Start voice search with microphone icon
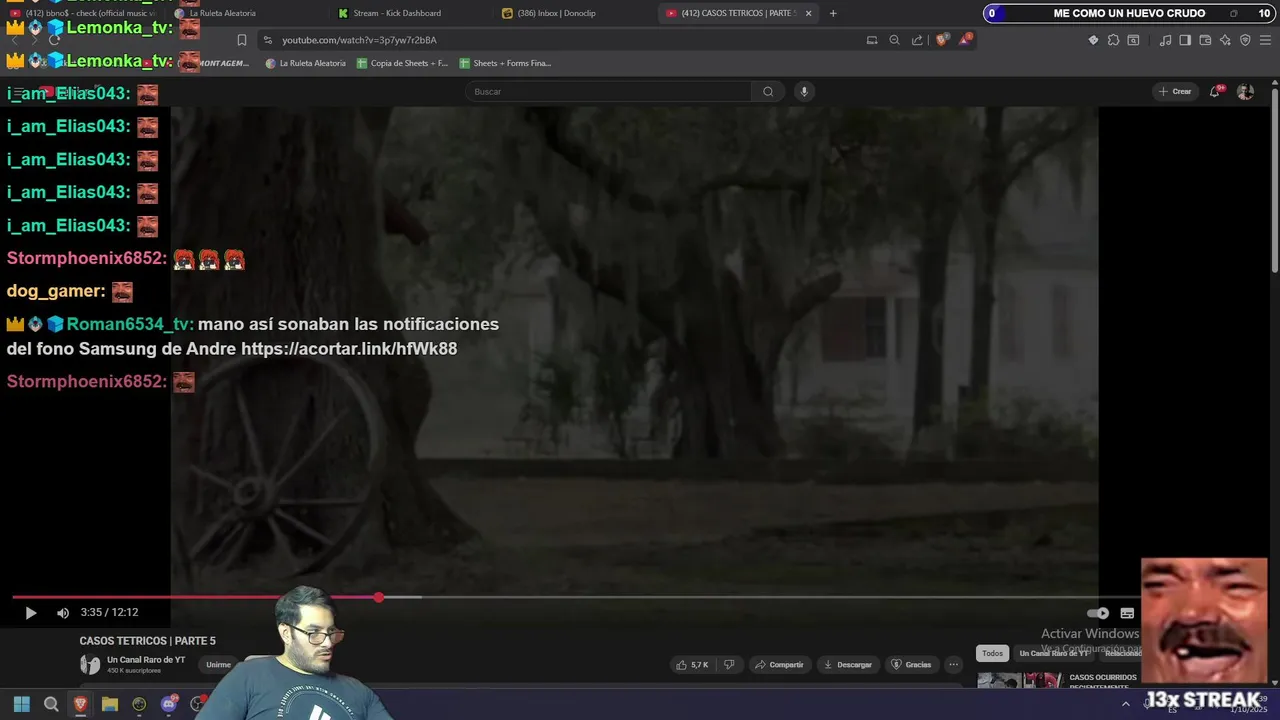 pyautogui.click(x=803, y=92)
